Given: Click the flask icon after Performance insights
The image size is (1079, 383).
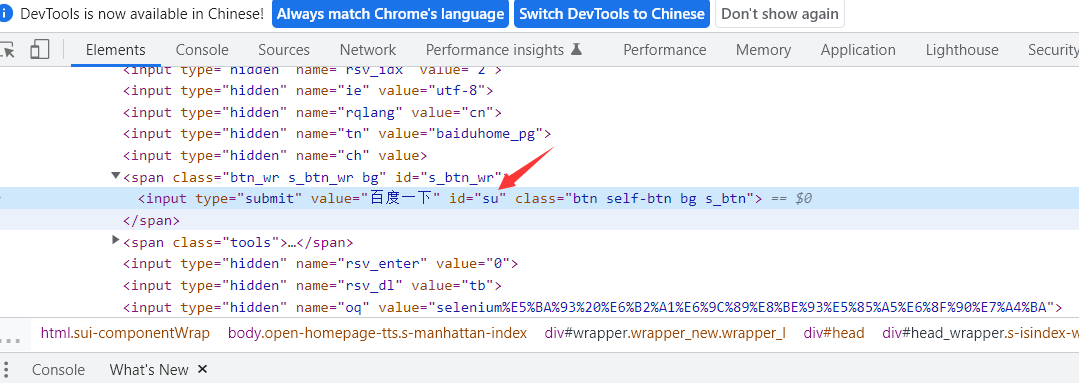Looking at the screenshot, I should click(577, 50).
